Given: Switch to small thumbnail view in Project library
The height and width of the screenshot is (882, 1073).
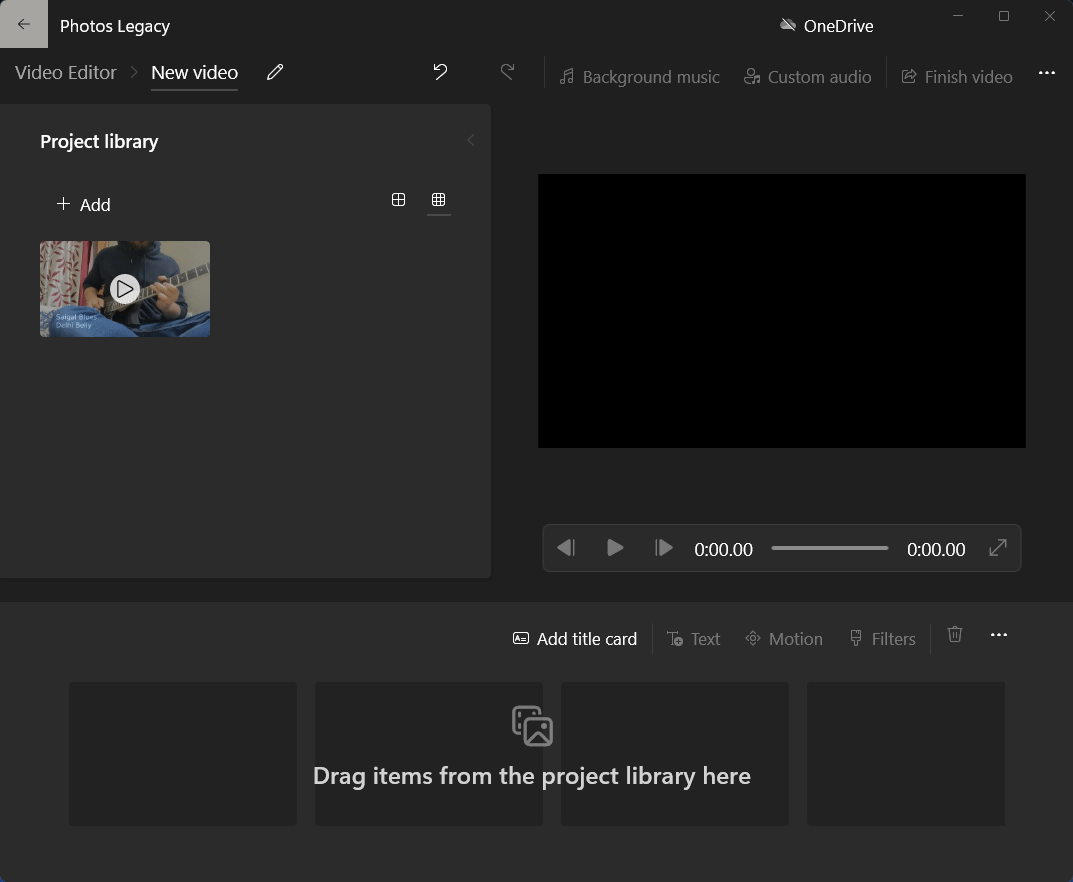Looking at the screenshot, I should pyautogui.click(x=438, y=200).
